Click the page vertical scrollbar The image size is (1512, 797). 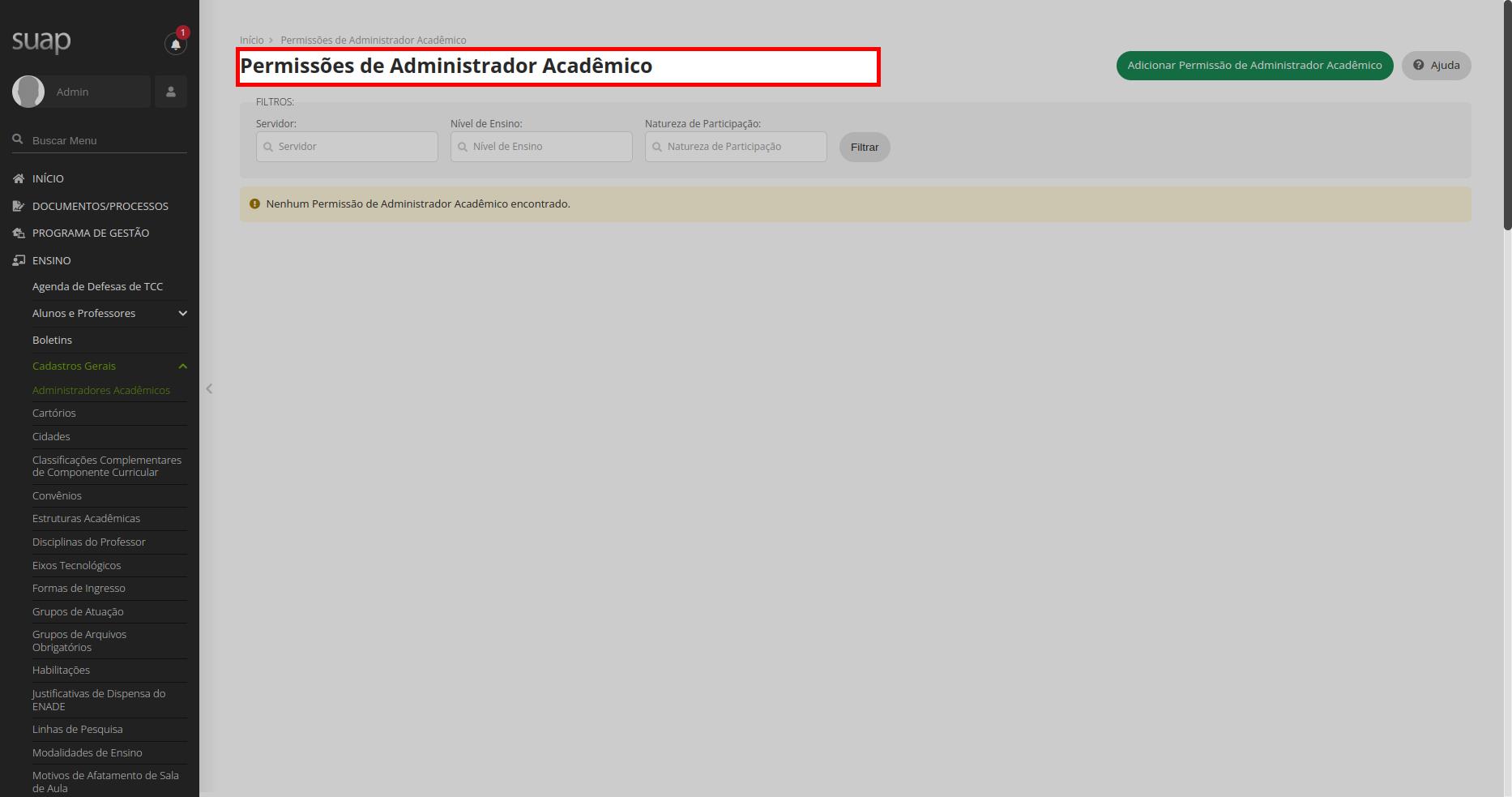(1507, 115)
